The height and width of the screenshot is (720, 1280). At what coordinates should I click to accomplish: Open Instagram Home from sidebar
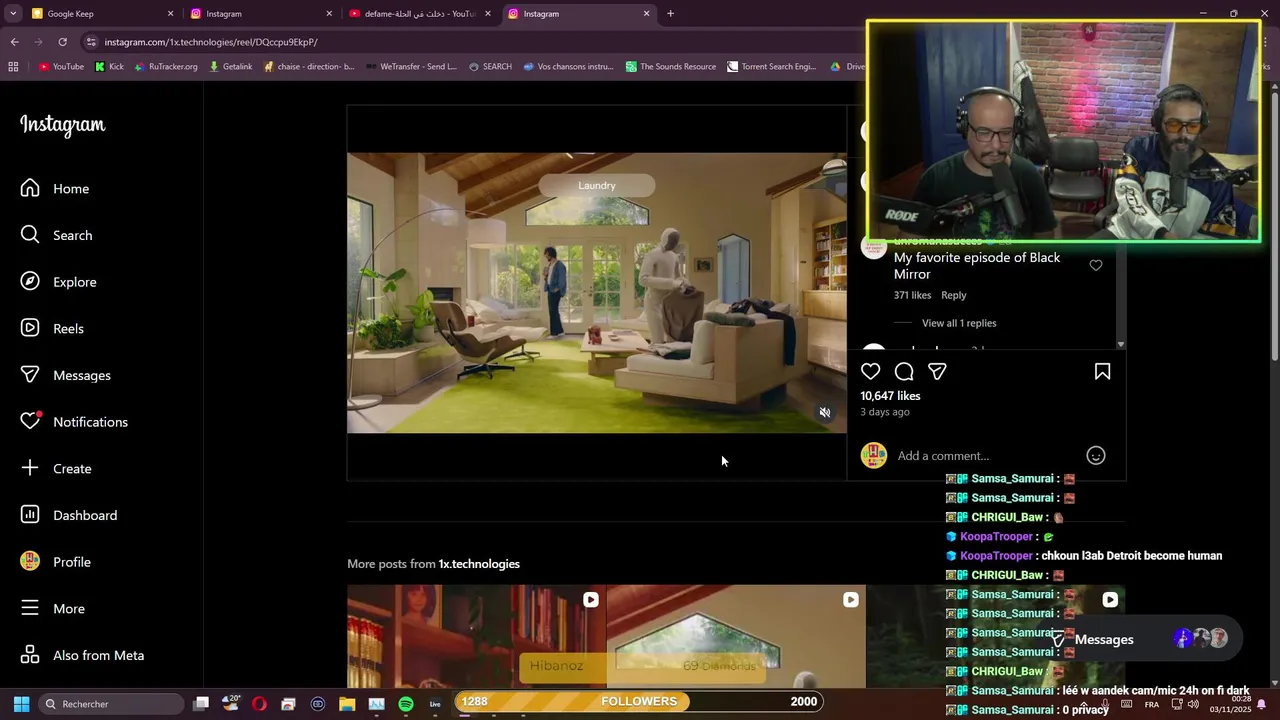[x=55, y=188]
